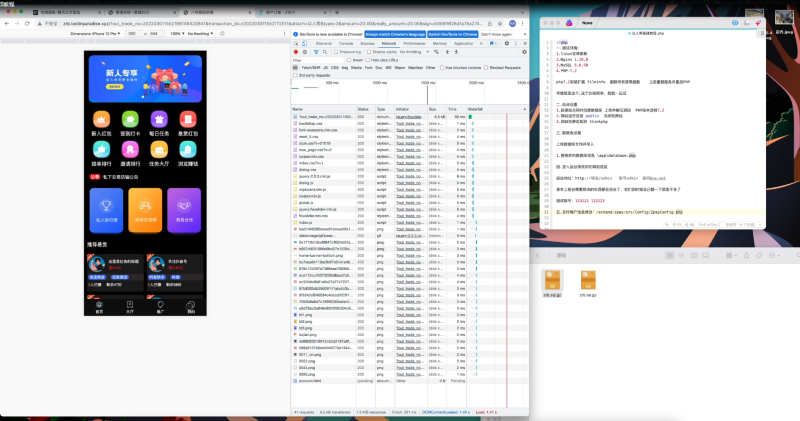The width and height of the screenshot is (800, 421).
Task: Open Network panel No throttling dropdown
Action: pos(414,52)
